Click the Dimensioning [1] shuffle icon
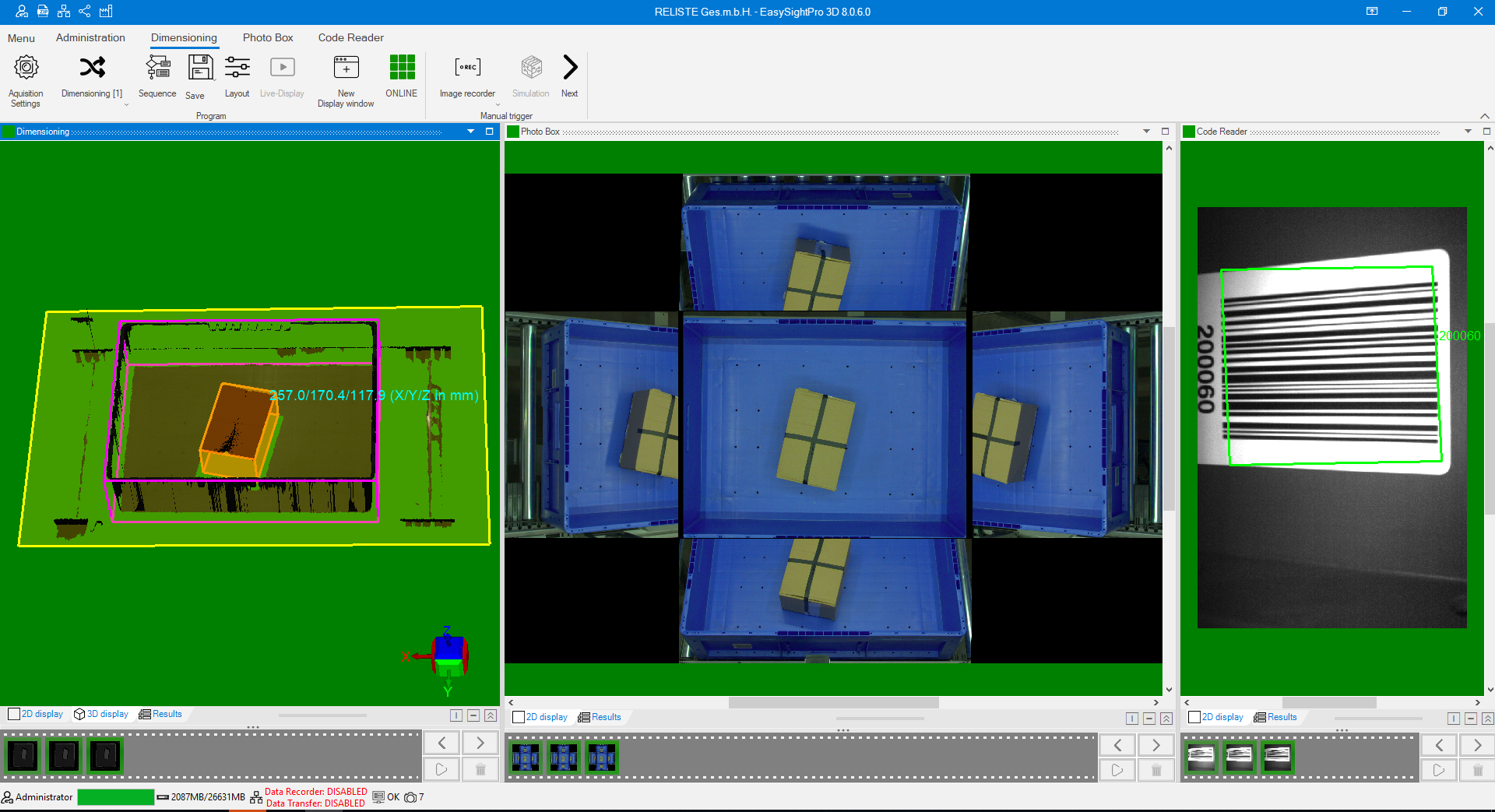 click(92, 69)
